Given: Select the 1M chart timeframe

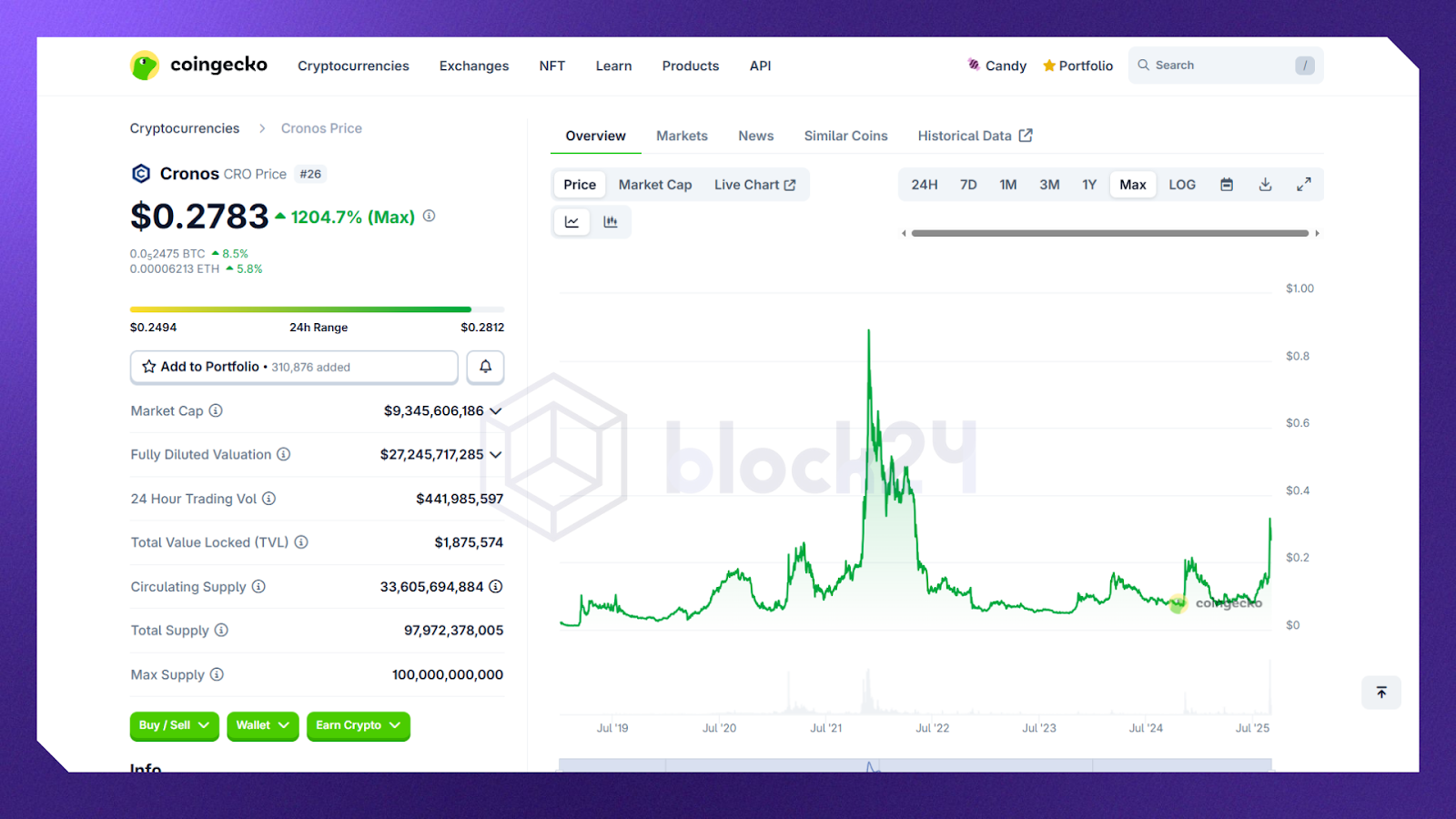Looking at the screenshot, I should (x=1008, y=185).
